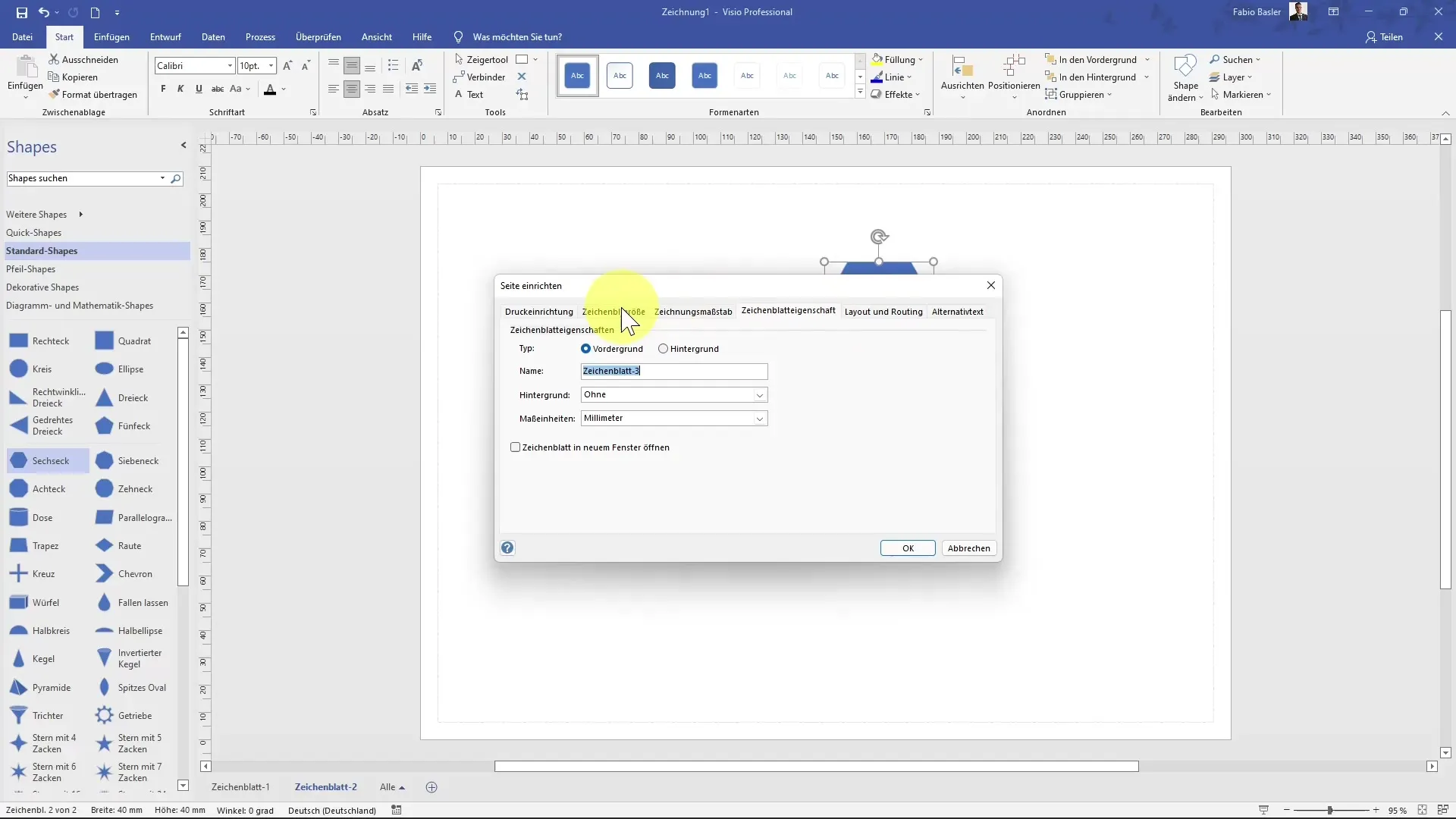
Task: Select the Verbinder connector tool
Action: coord(479,77)
